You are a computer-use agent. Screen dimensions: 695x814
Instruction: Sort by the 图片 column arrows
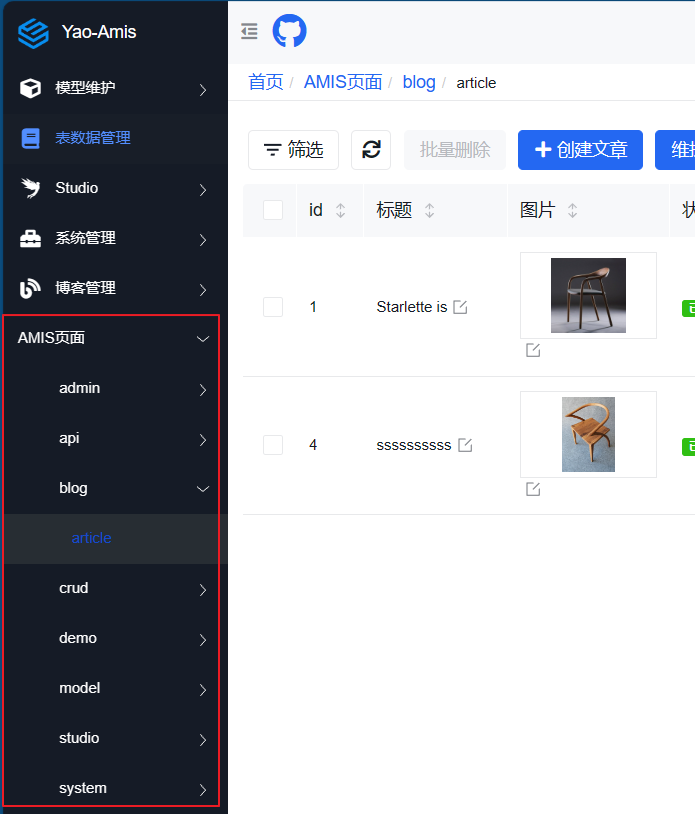tap(573, 211)
